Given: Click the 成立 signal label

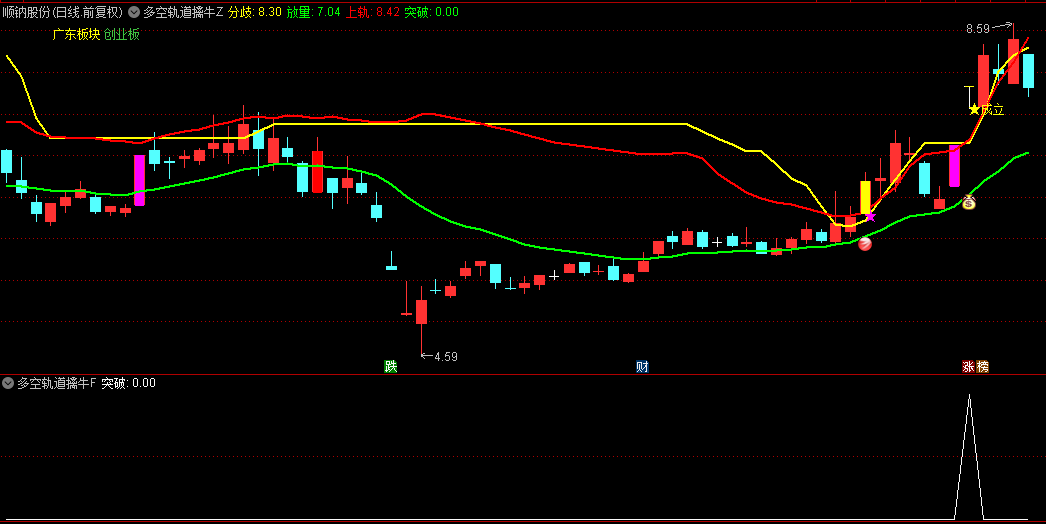Looking at the screenshot, I should point(993,110).
